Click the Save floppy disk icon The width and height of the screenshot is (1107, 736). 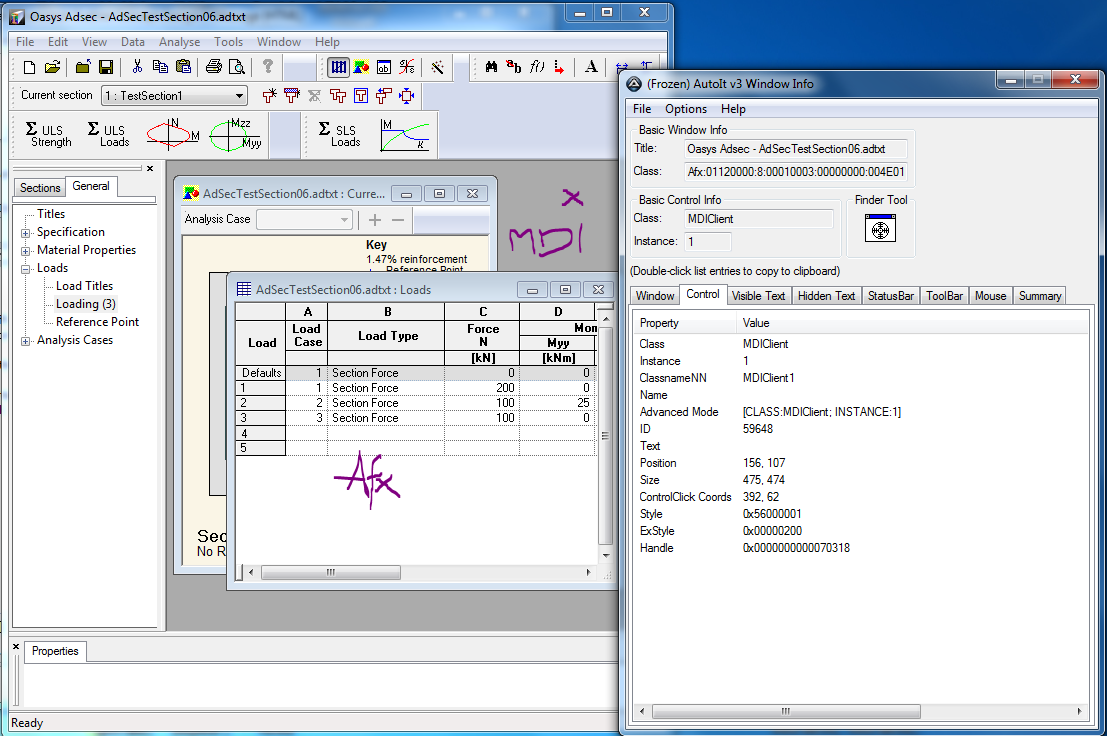coord(106,67)
